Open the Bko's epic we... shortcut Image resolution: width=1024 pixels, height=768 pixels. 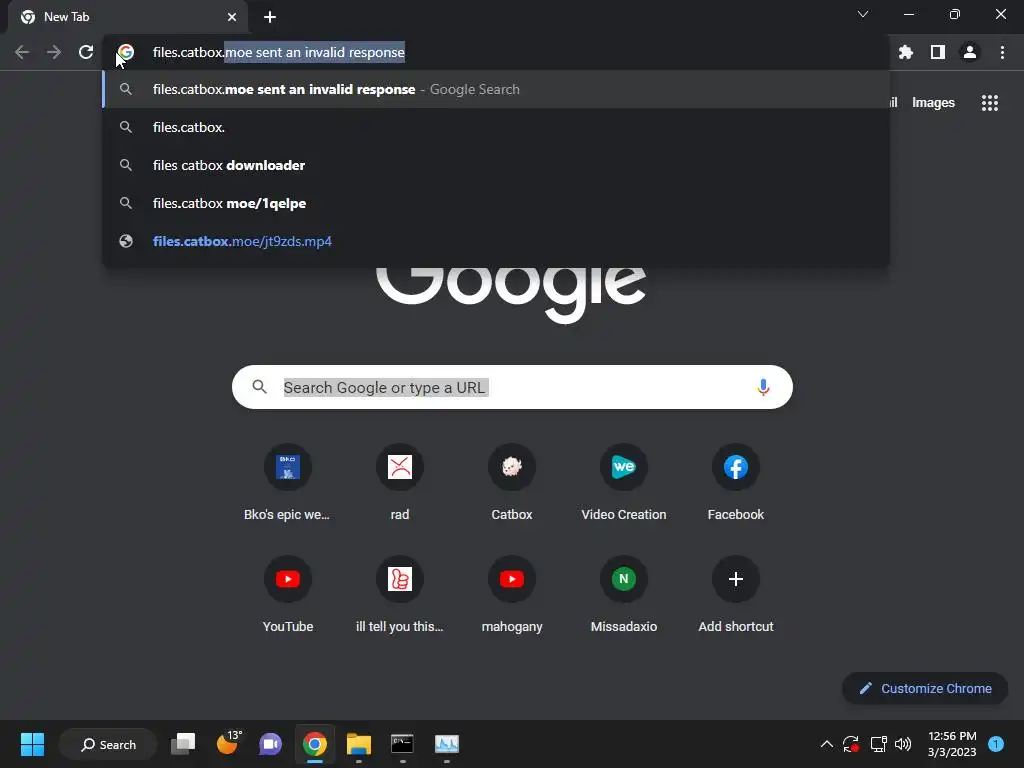pos(287,483)
